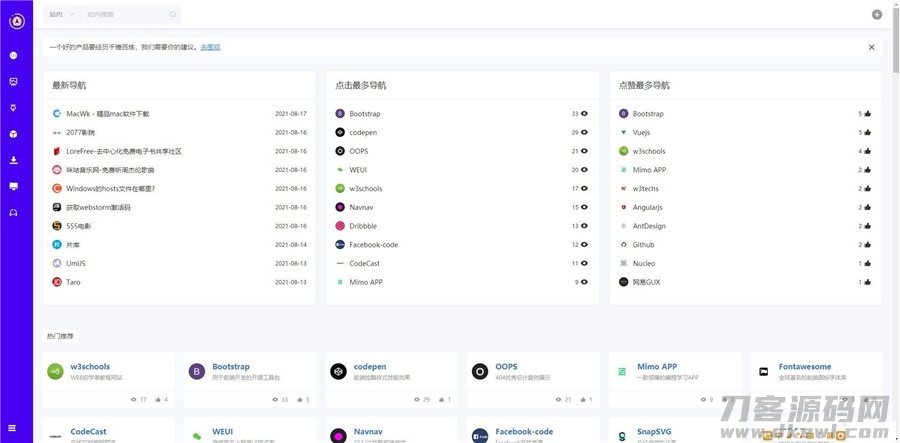Click the eye icon in the Bootstrap row

[x=584, y=114]
